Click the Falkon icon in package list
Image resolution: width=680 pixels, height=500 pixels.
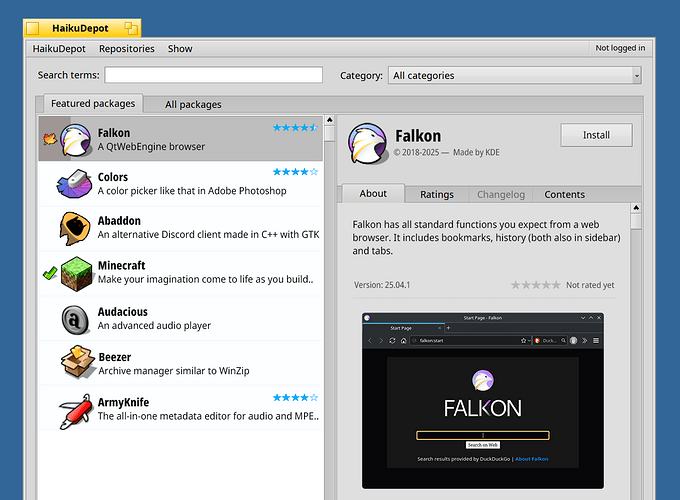tap(76, 140)
